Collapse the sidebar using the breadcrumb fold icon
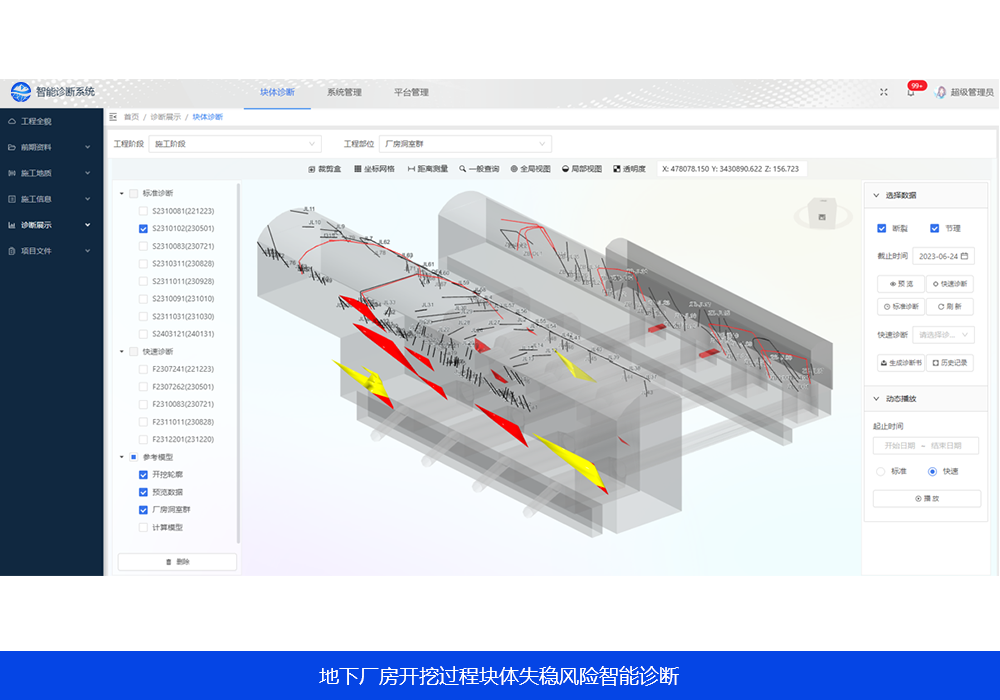Image resolution: width=1000 pixels, height=700 pixels. pyautogui.click(x=113, y=117)
